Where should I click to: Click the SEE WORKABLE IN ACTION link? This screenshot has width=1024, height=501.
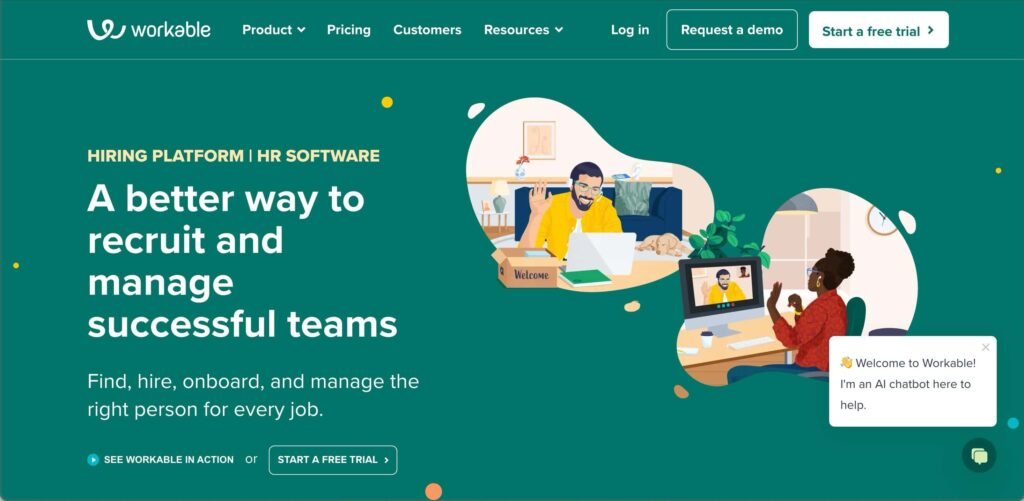point(168,460)
